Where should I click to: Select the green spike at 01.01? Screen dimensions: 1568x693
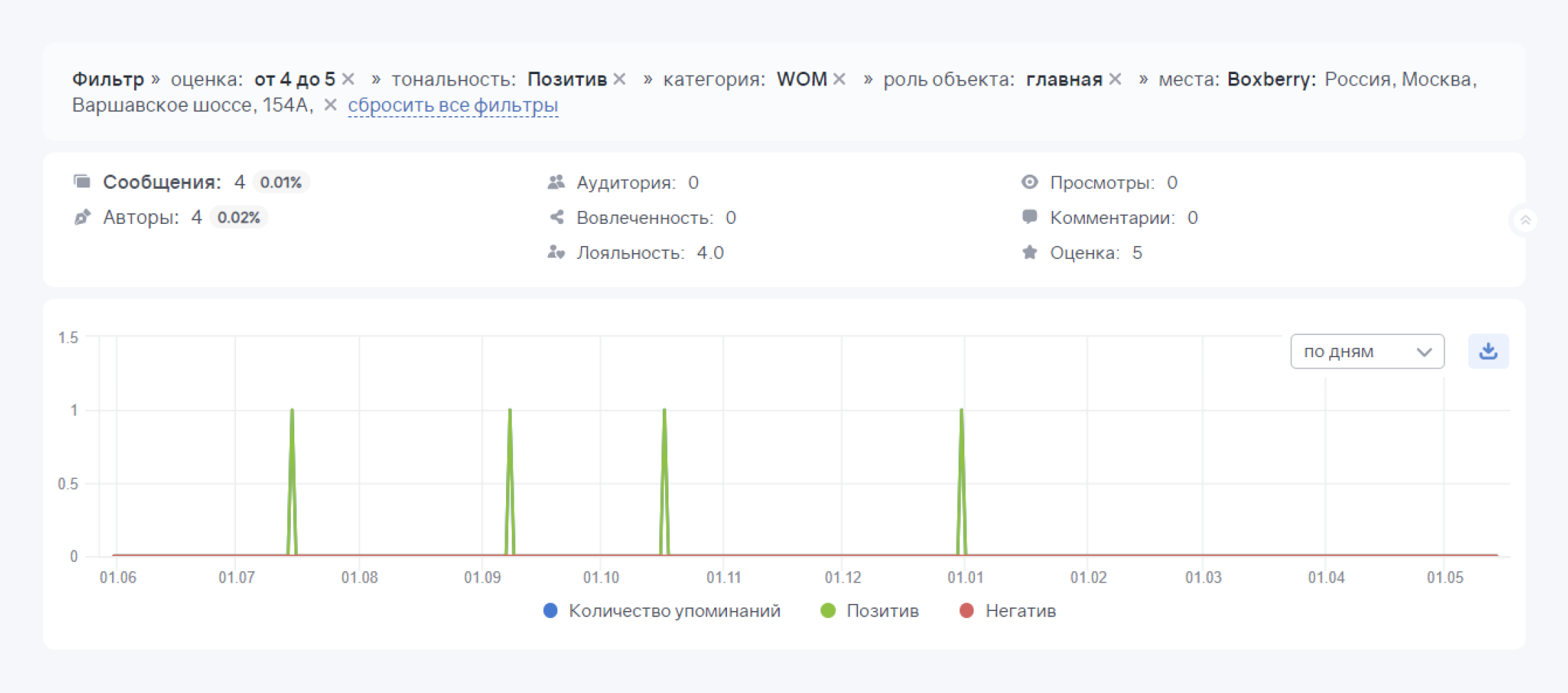961,481
